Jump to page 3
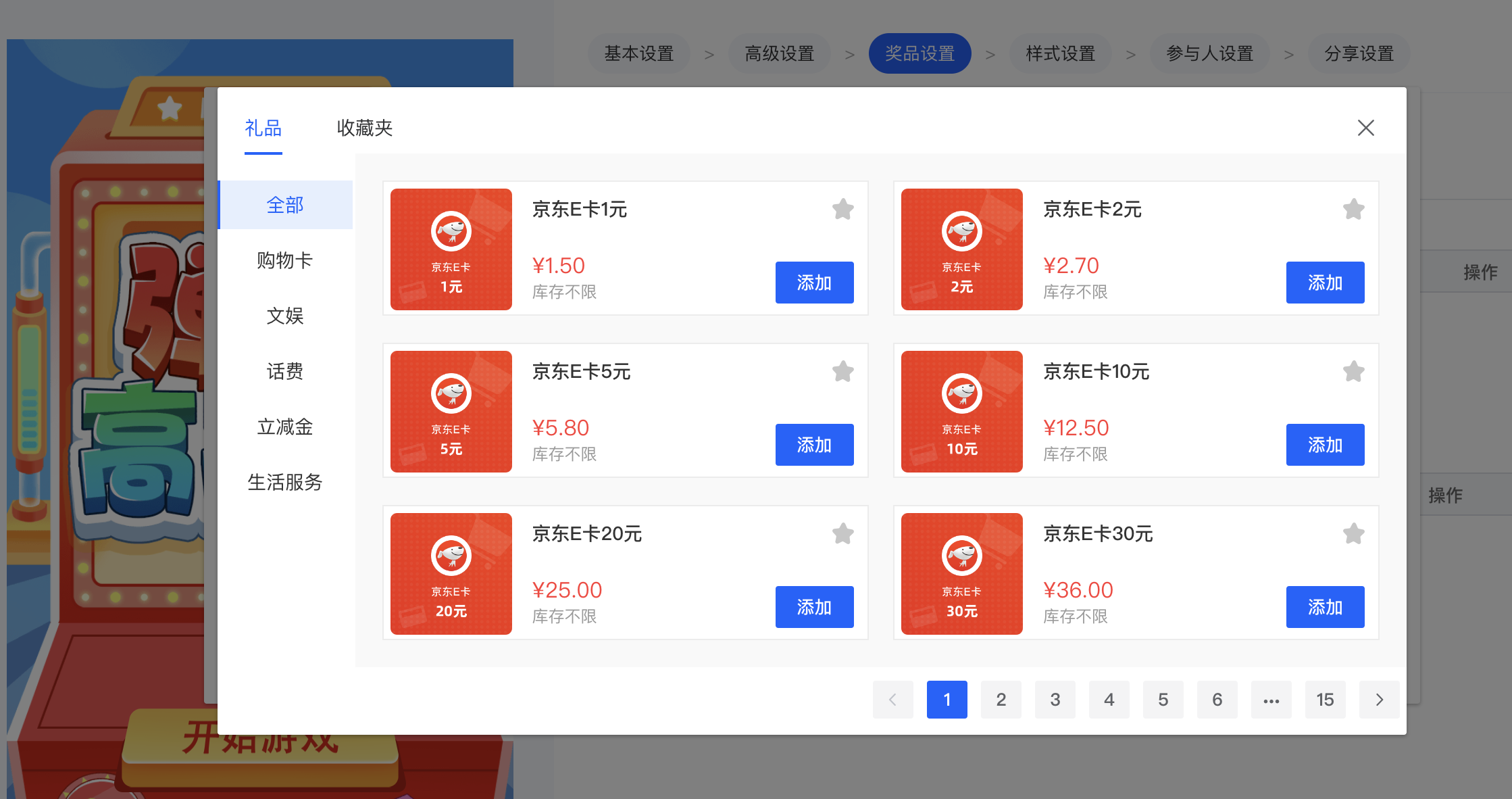 coord(1055,700)
